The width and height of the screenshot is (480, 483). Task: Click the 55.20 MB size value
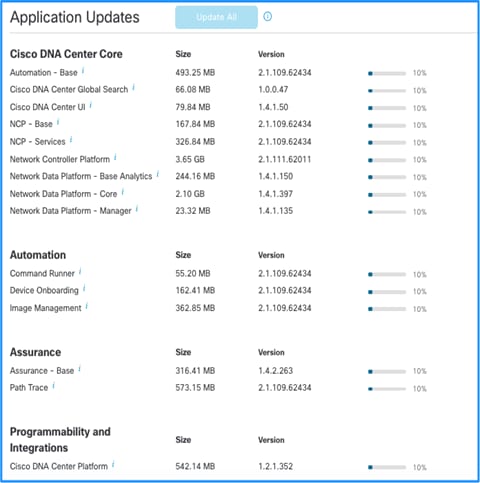(193, 274)
